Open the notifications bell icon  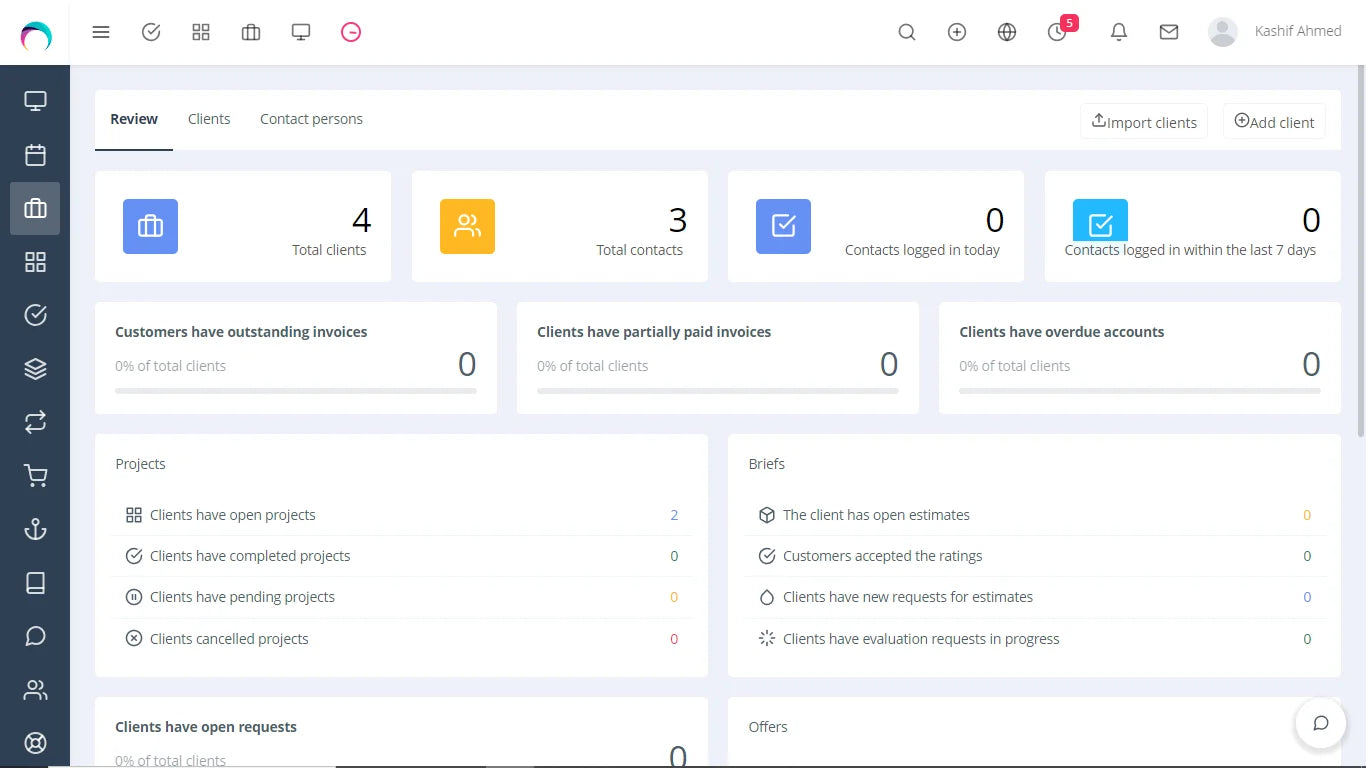(1119, 32)
